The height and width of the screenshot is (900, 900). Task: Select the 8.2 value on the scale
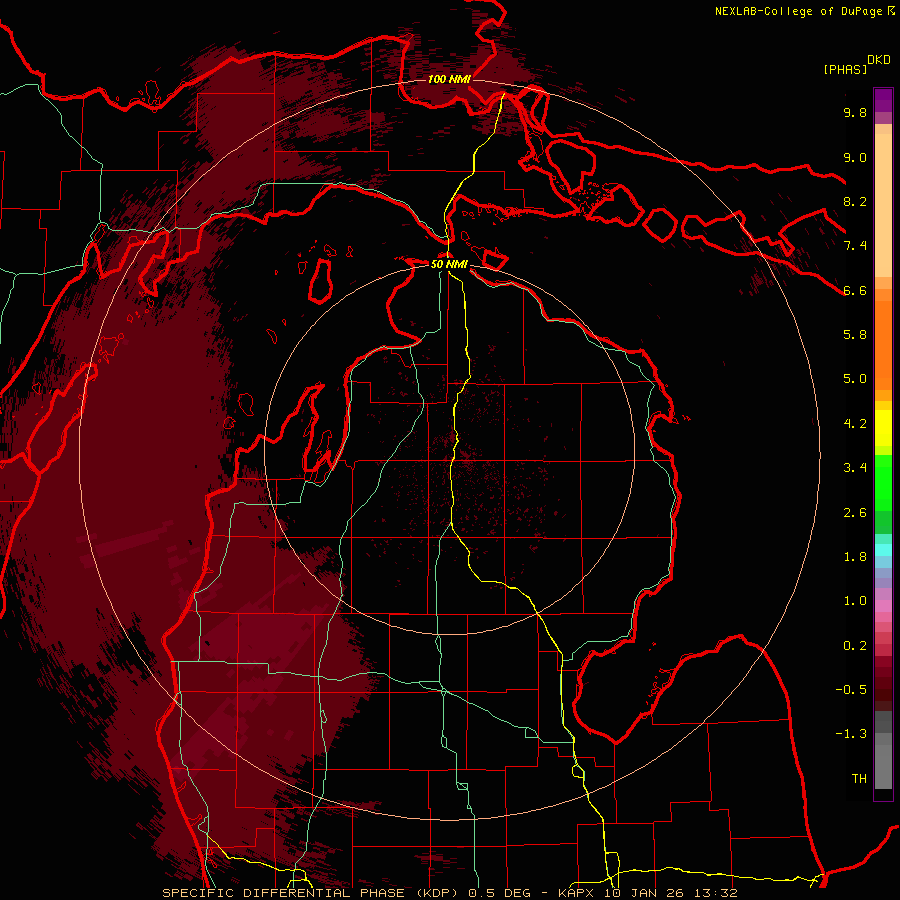pos(855,201)
